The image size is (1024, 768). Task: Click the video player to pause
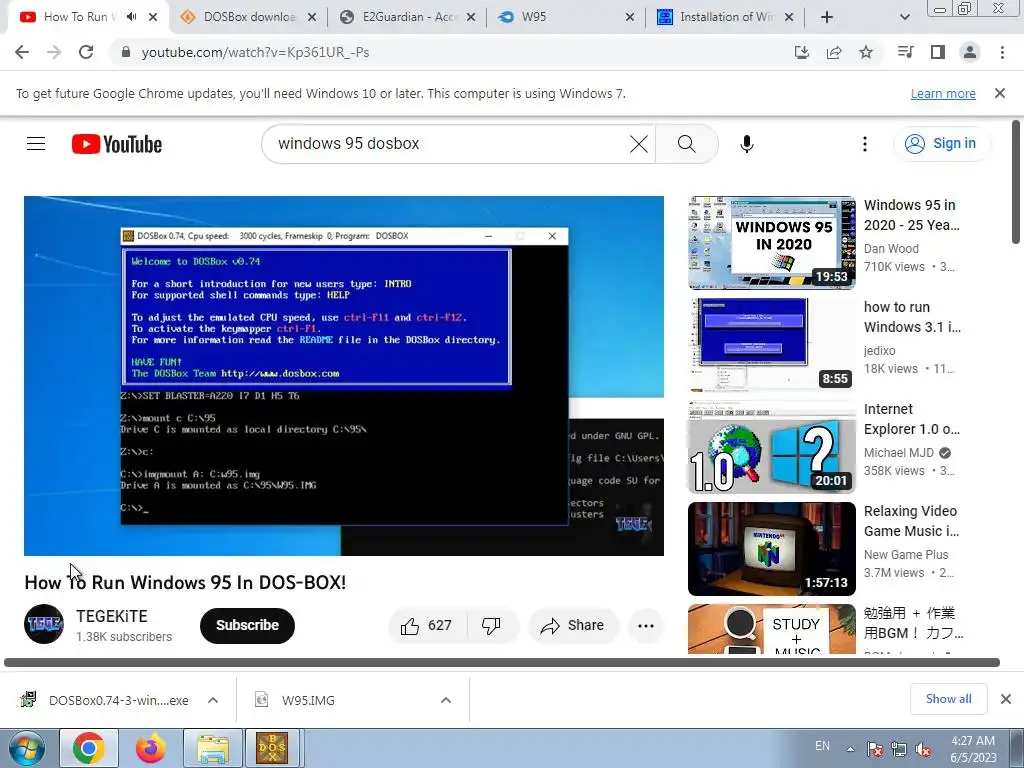point(344,376)
